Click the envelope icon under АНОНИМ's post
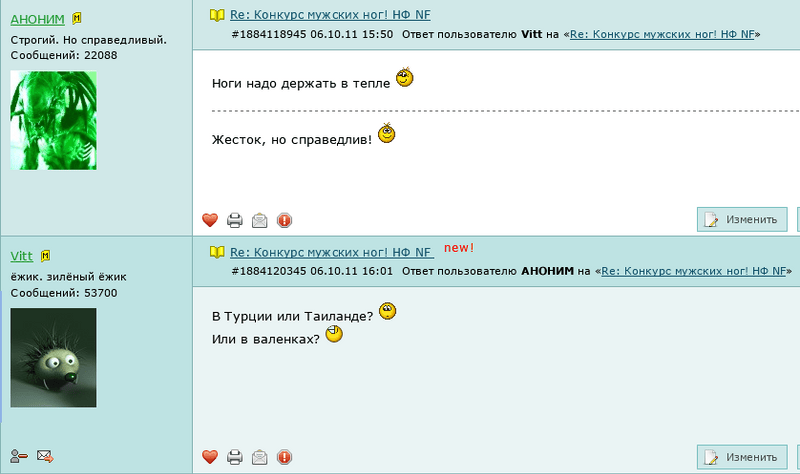Image resolution: width=800 pixels, height=474 pixels. (x=259, y=220)
